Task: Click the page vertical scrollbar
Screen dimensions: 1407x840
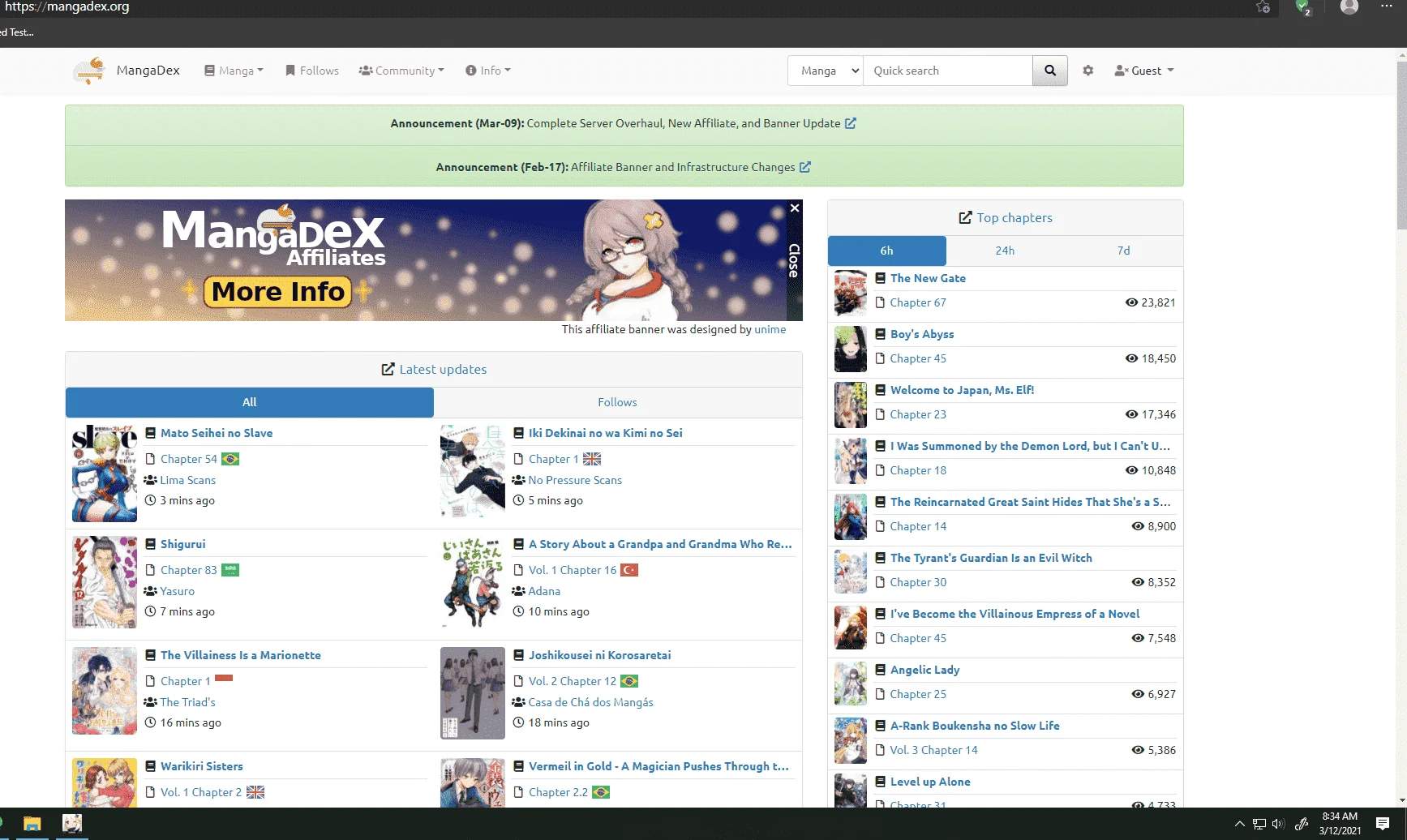Action: (x=1401, y=144)
